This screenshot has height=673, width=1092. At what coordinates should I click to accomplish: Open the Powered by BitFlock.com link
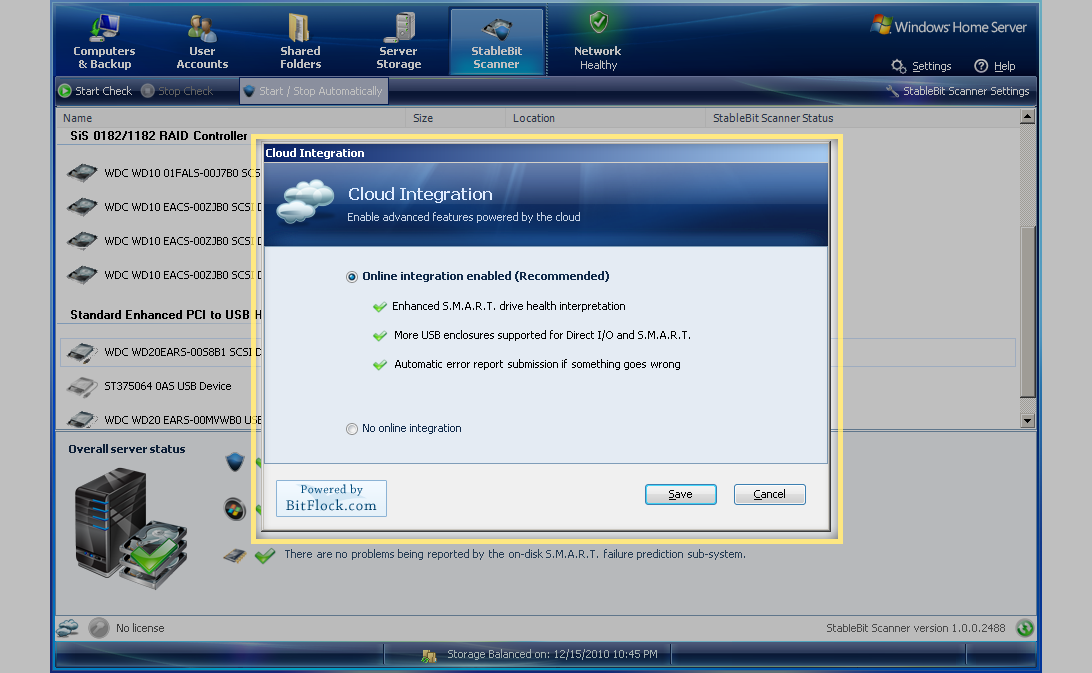click(332, 498)
